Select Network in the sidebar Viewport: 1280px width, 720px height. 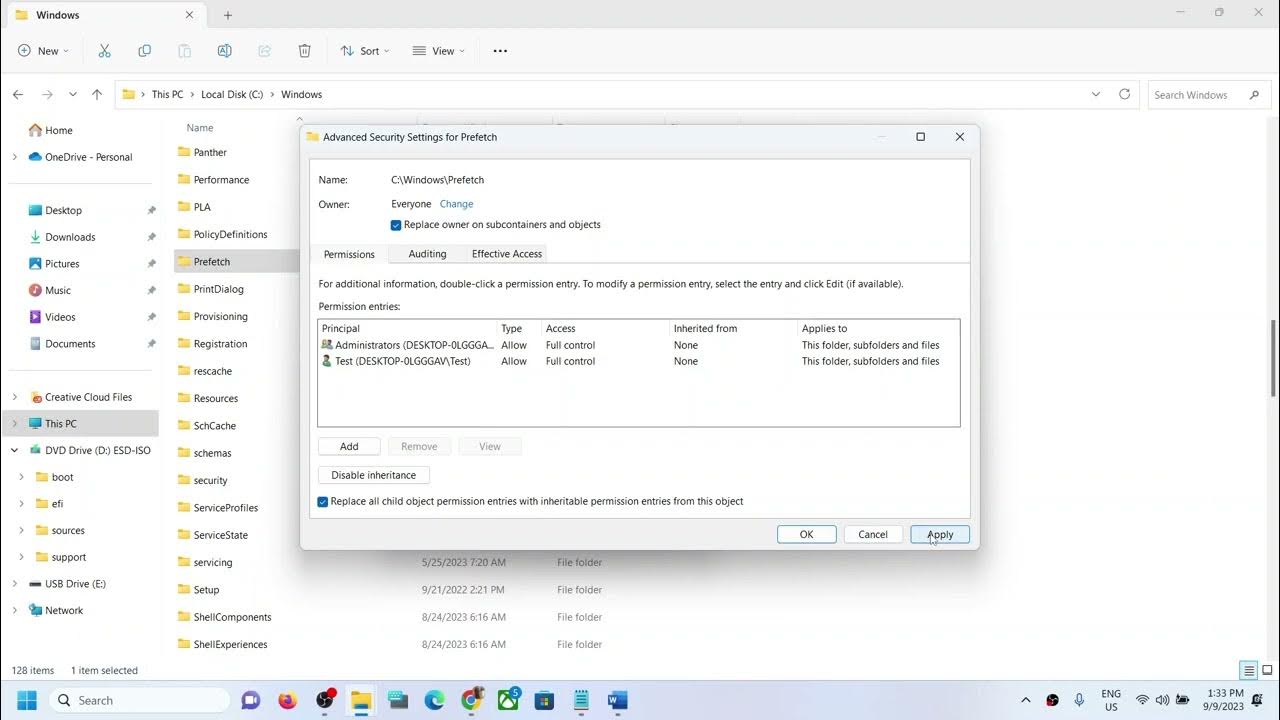coord(64,610)
